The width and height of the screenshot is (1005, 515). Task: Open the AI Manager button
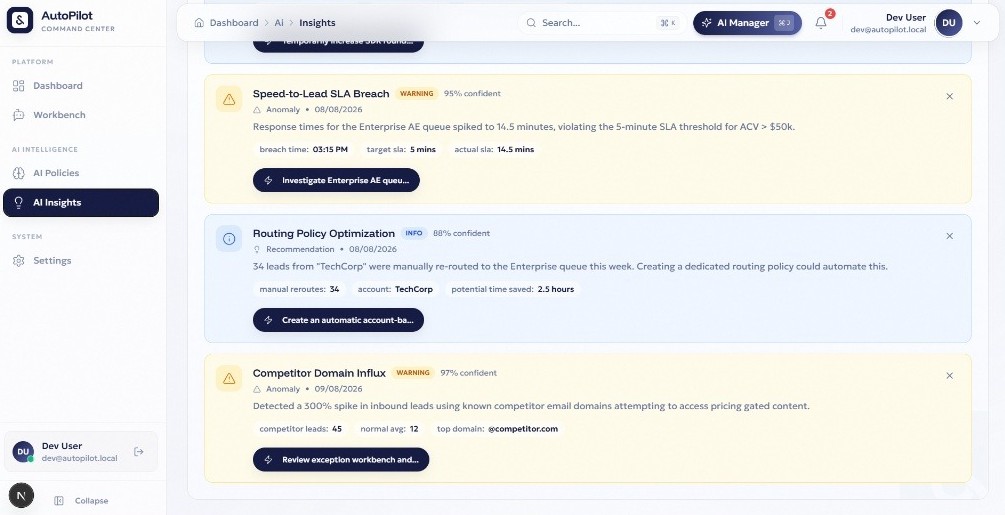tap(747, 23)
